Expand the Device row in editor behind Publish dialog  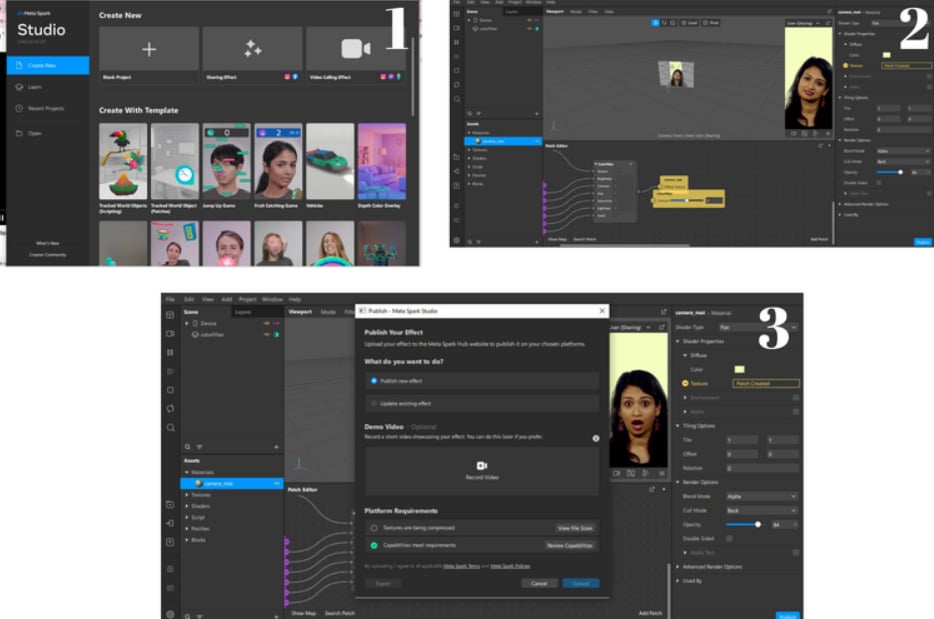[187, 324]
